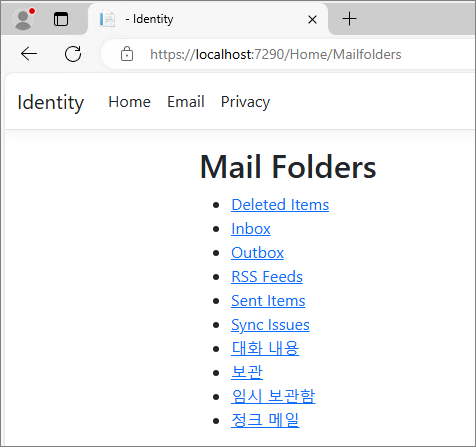
Task: Go back to the previous page
Action: [29, 54]
